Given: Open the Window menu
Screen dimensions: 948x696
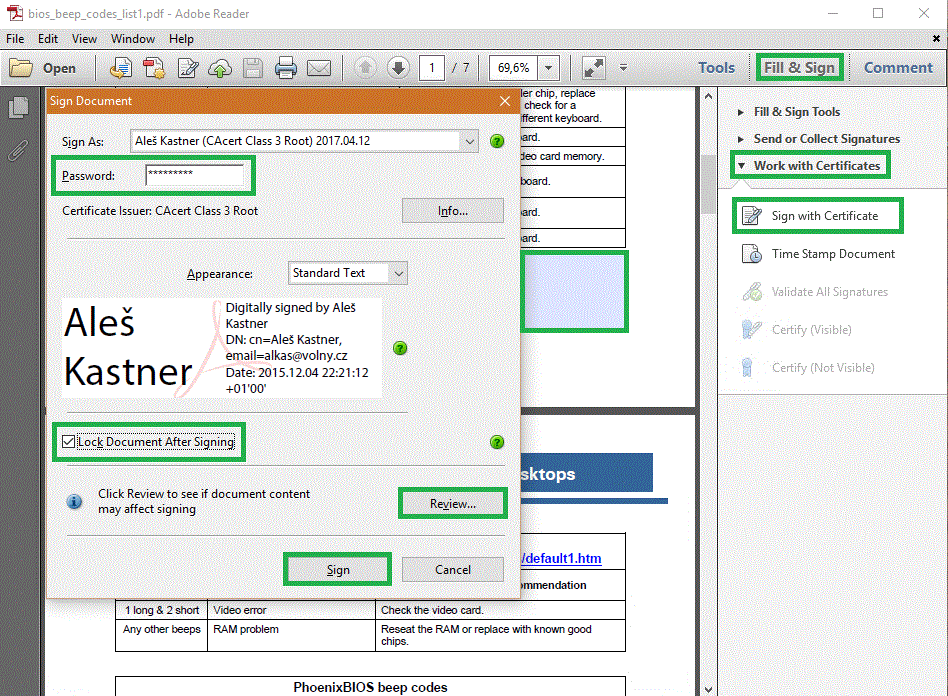Looking at the screenshot, I should tap(132, 39).
